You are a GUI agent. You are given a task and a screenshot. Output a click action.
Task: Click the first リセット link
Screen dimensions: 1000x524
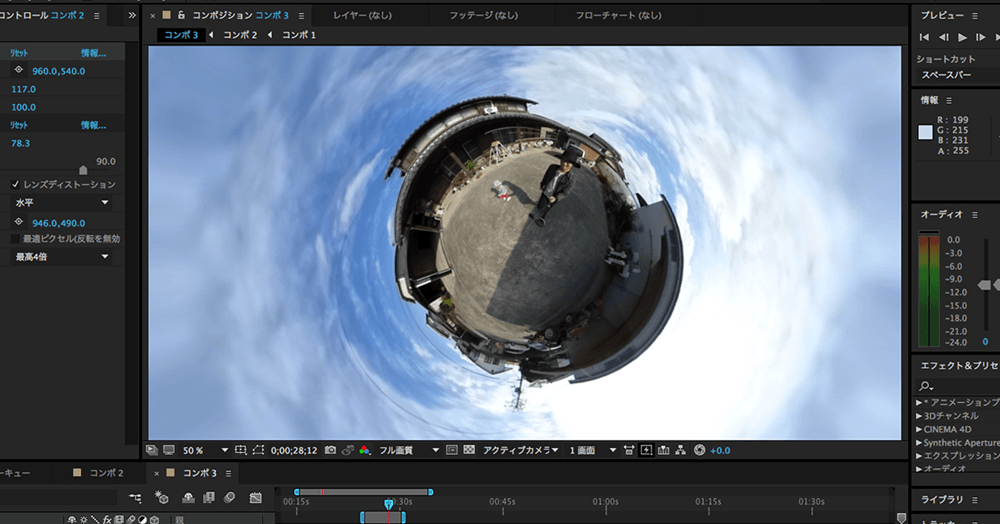point(19,53)
